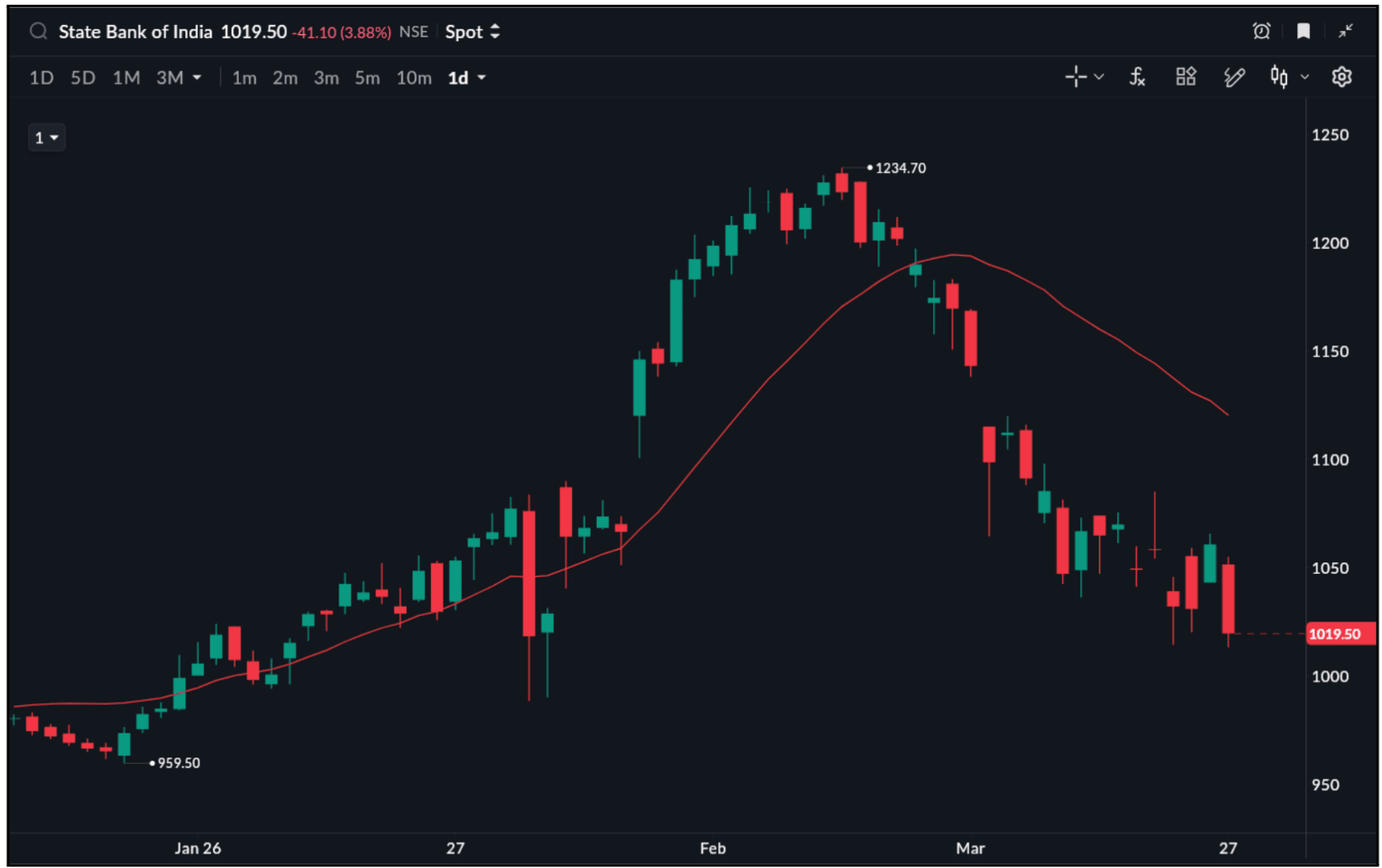The height and width of the screenshot is (868, 1382).
Task: Expand crosshair cursor options chevron
Action: 1099,77
